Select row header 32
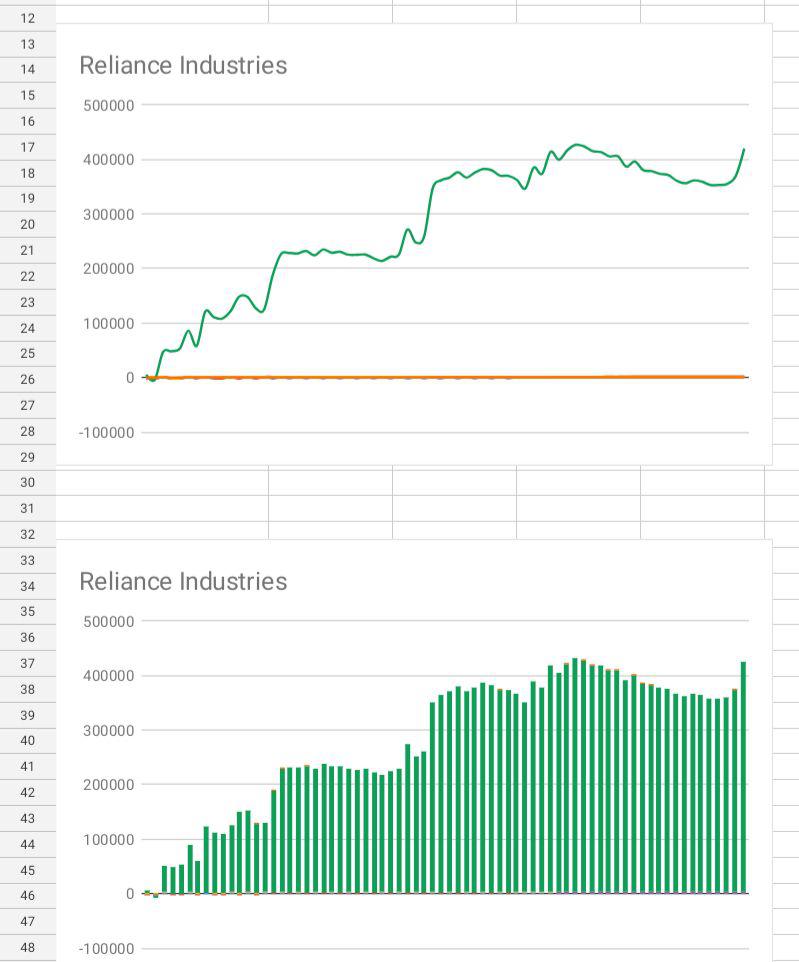 [28, 534]
